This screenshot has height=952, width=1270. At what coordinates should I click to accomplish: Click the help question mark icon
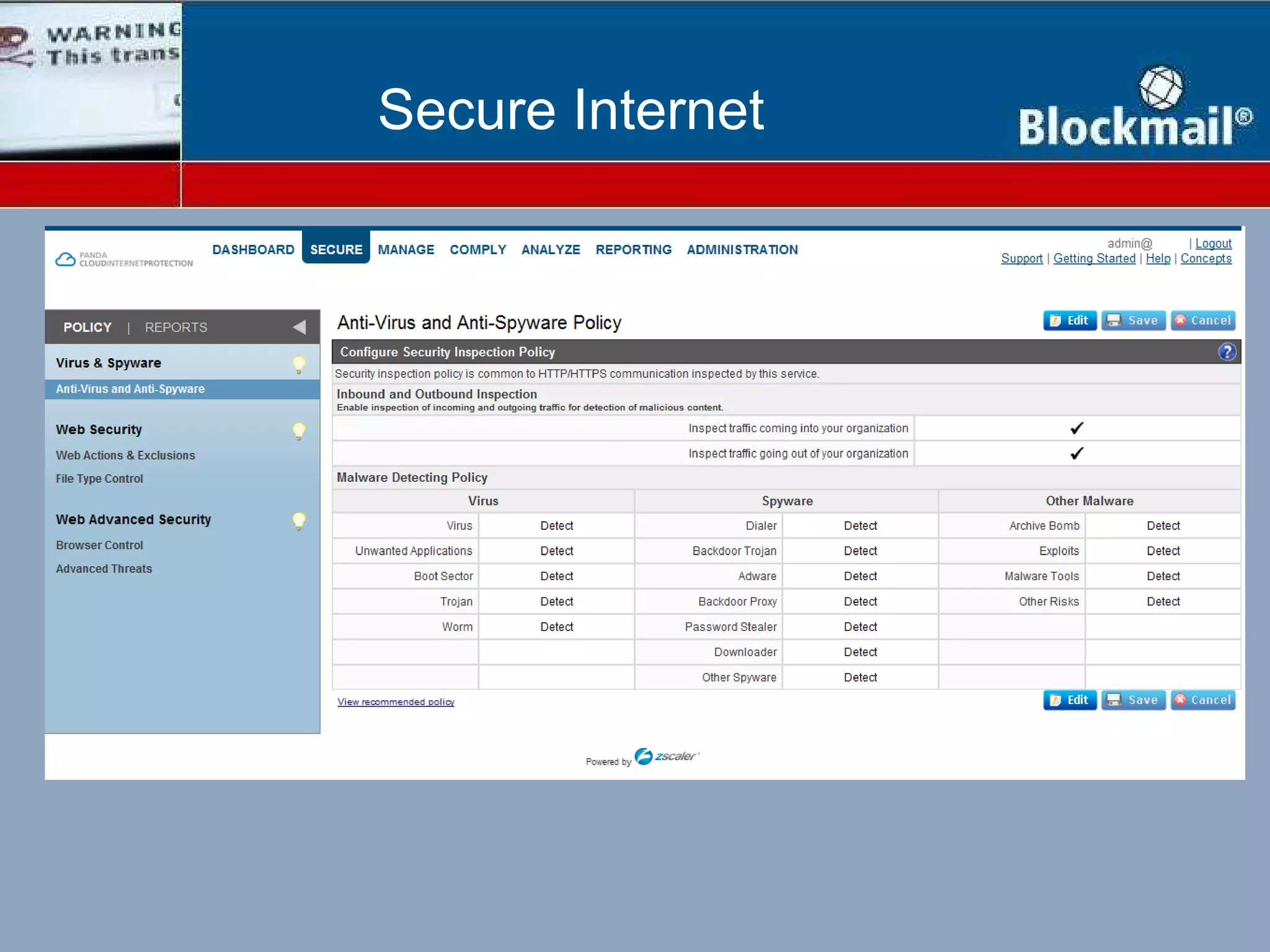pyautogui.click(x=1227, y=352)
